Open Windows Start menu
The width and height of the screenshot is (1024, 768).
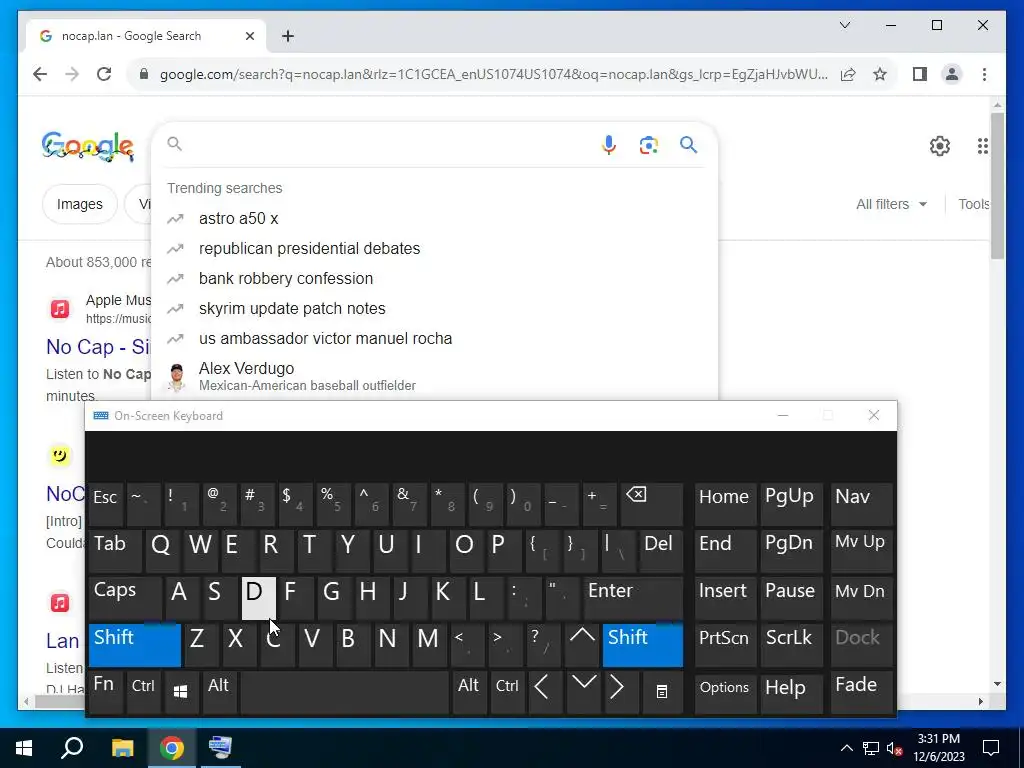(24, 748)
